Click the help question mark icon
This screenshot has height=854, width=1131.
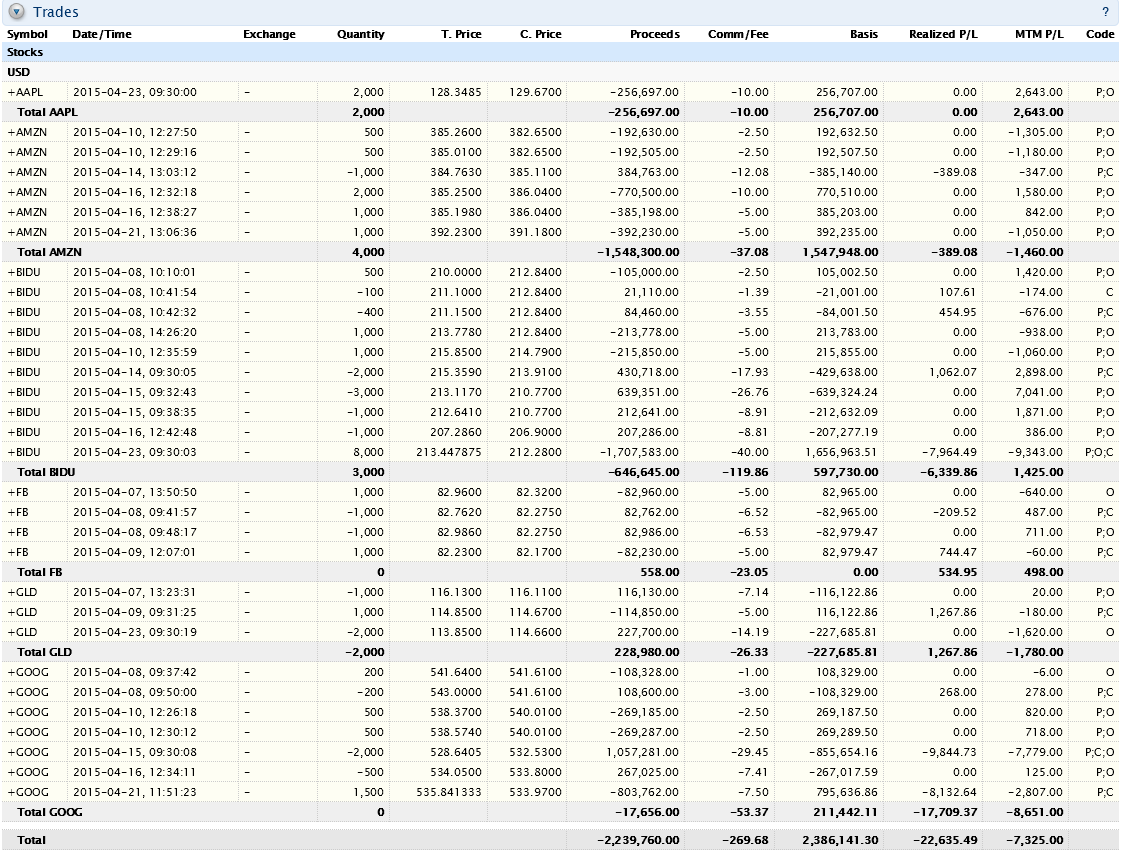(1105, 12)
